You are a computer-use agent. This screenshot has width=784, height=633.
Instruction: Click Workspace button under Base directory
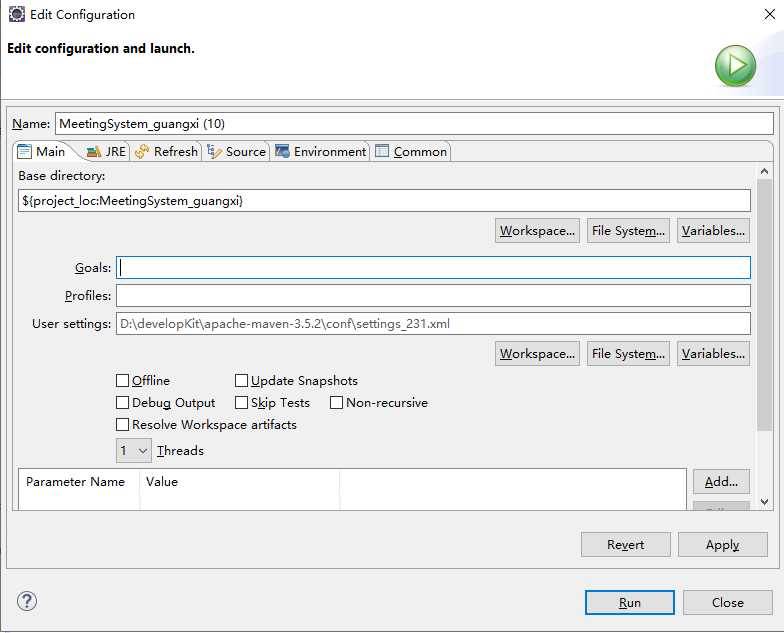point(538,230)
